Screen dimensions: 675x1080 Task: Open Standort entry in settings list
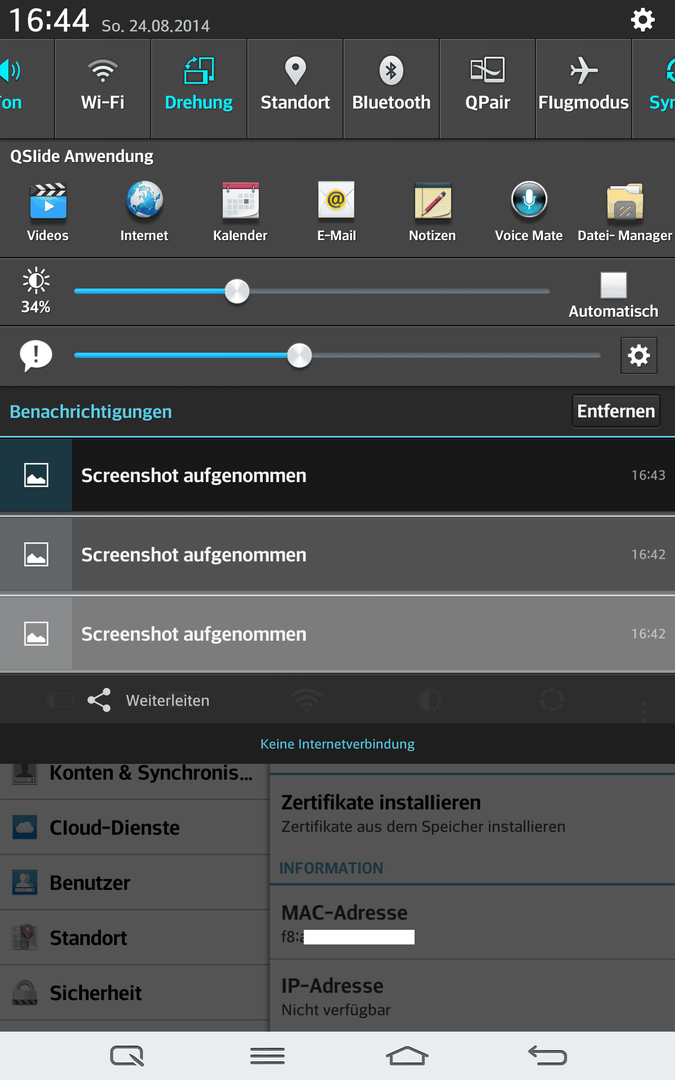click(134, 937)
